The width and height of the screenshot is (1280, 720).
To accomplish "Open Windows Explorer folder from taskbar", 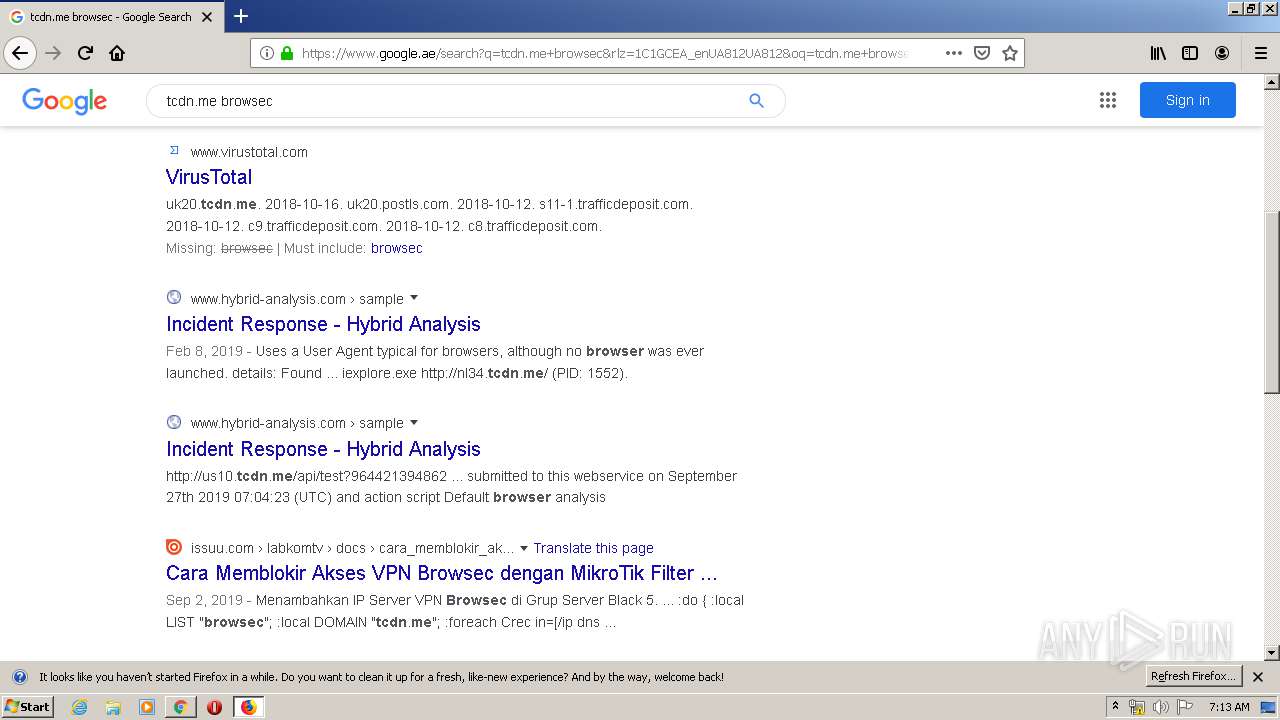I will click(x=113, y=707).
